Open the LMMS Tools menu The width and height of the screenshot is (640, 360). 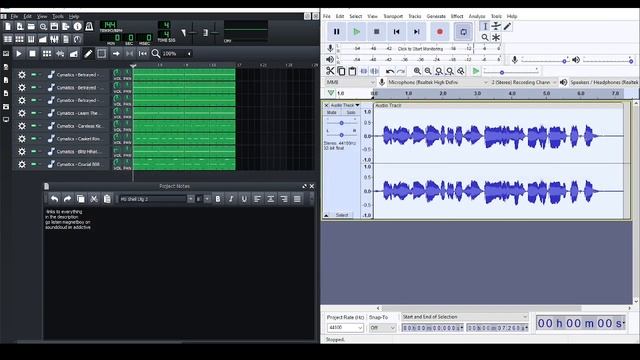pyautogui.click(x=58, y=16)
